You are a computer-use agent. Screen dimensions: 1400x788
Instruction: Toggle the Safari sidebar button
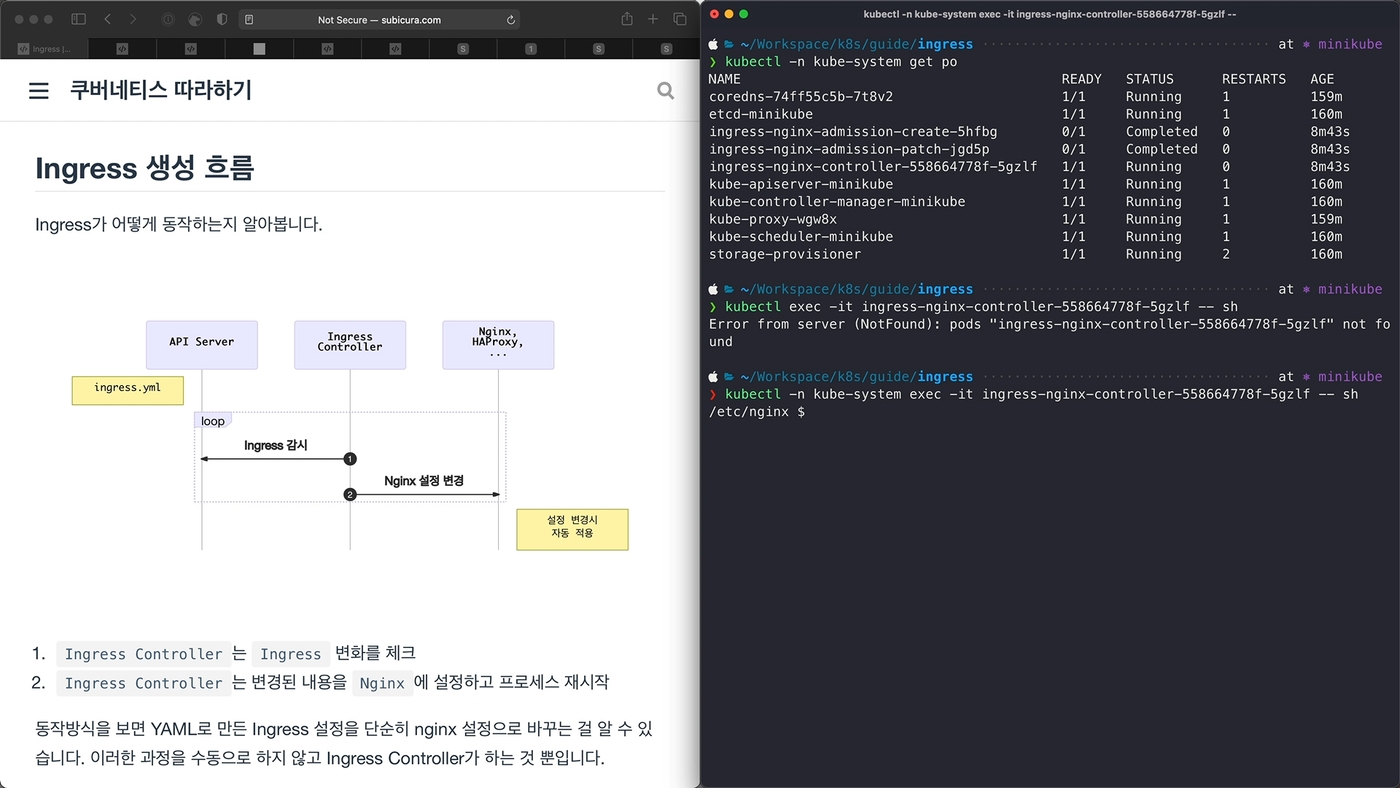(x=79, y=19)
